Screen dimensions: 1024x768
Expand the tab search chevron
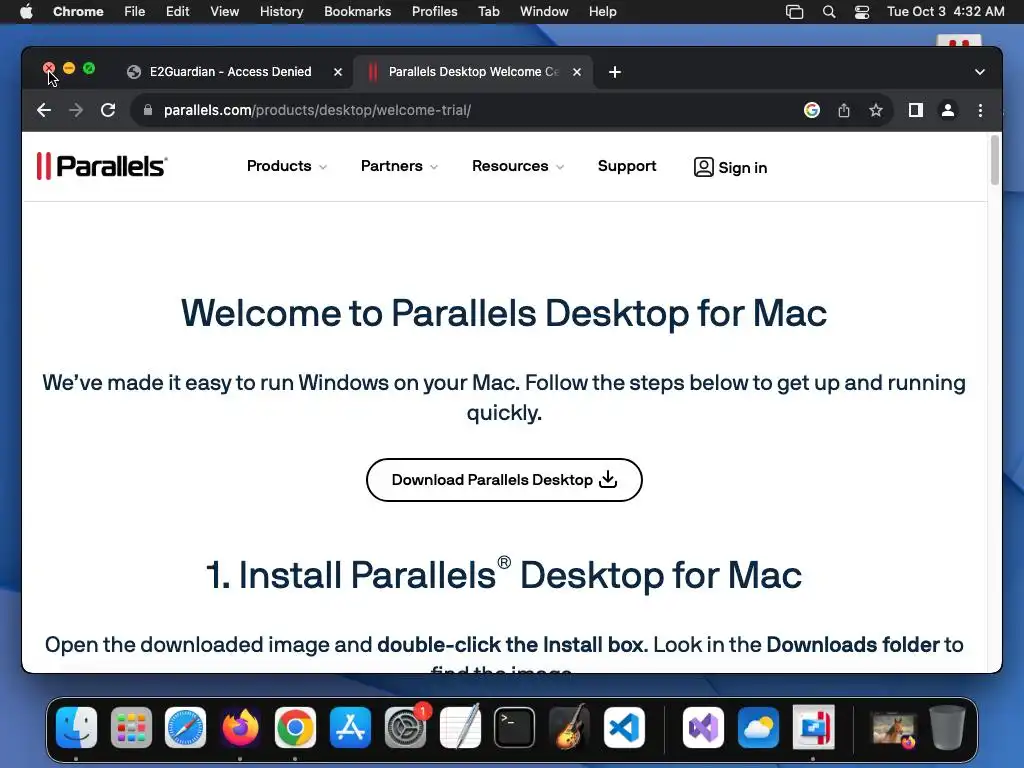980,72
